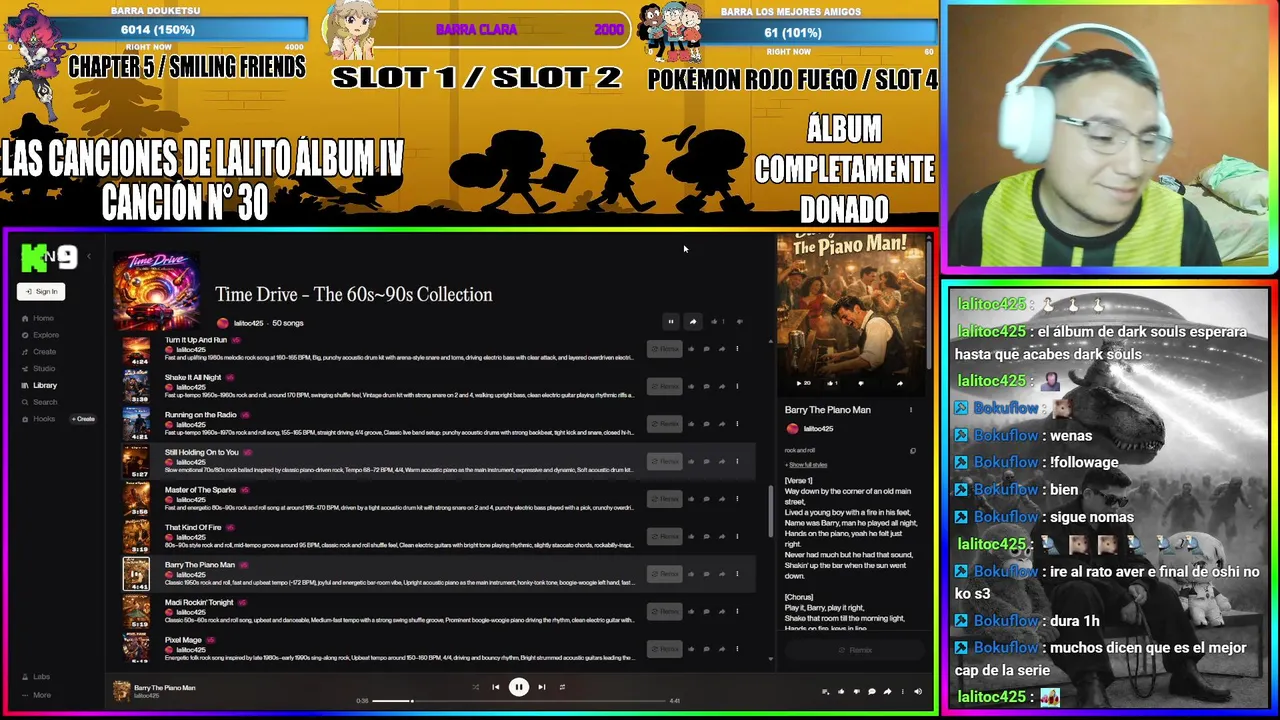The height and width of the screenshot is (720, 1280).
Task: Like the Time Drive playlist
Action: coord(716,321)
